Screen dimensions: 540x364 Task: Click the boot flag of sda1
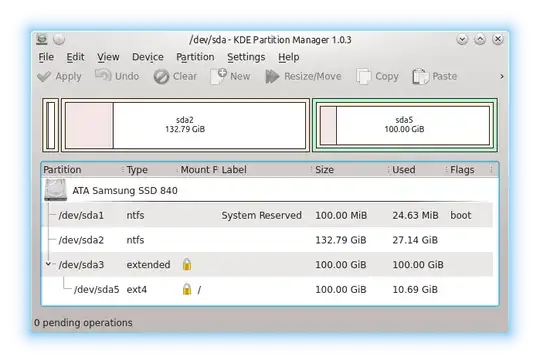[x=460, y=215]
